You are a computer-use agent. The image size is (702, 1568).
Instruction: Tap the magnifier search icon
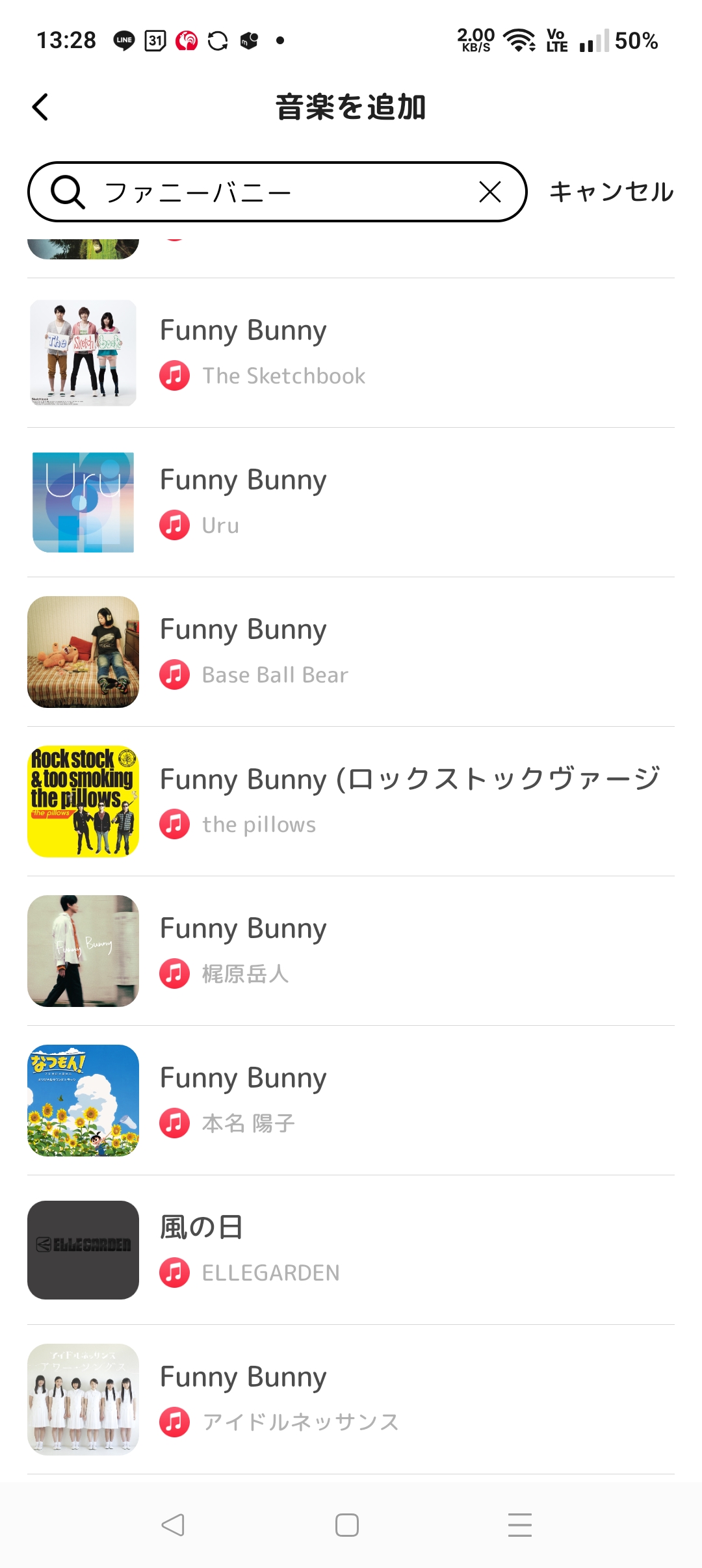[68, 192]
